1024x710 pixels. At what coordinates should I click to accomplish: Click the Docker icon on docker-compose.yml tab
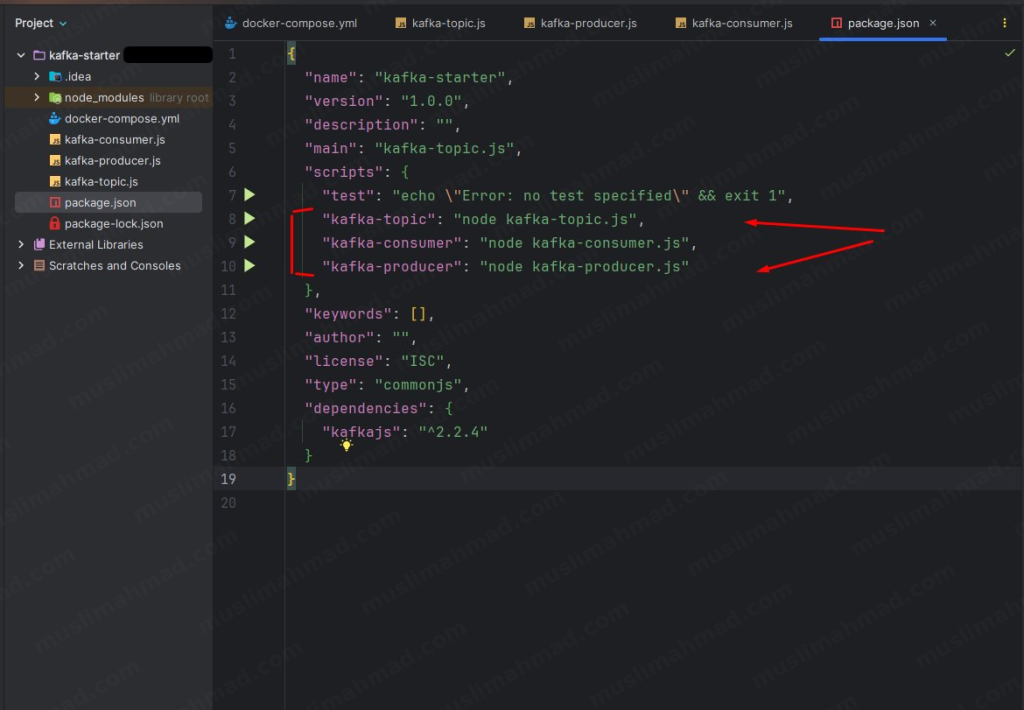tap(228, 22)
